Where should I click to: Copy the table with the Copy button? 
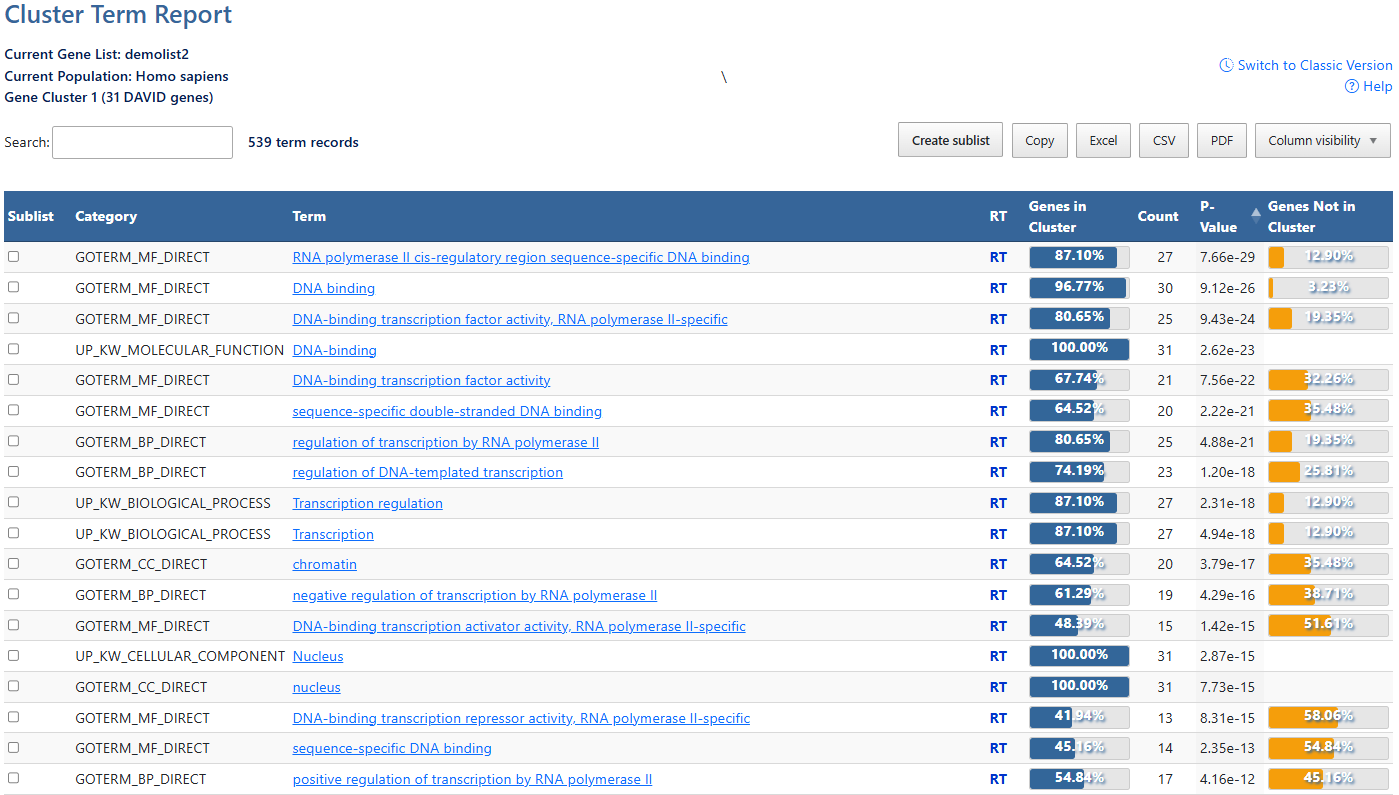coord(1039,140)
